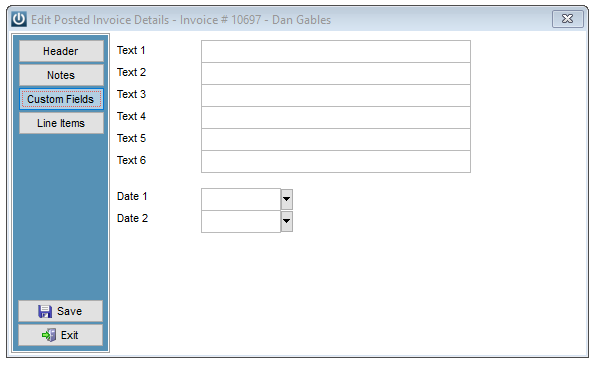This screenshot has height=365, width=595.
Task: Focus the Date 2 date field
Action: [x=241, y=221]
